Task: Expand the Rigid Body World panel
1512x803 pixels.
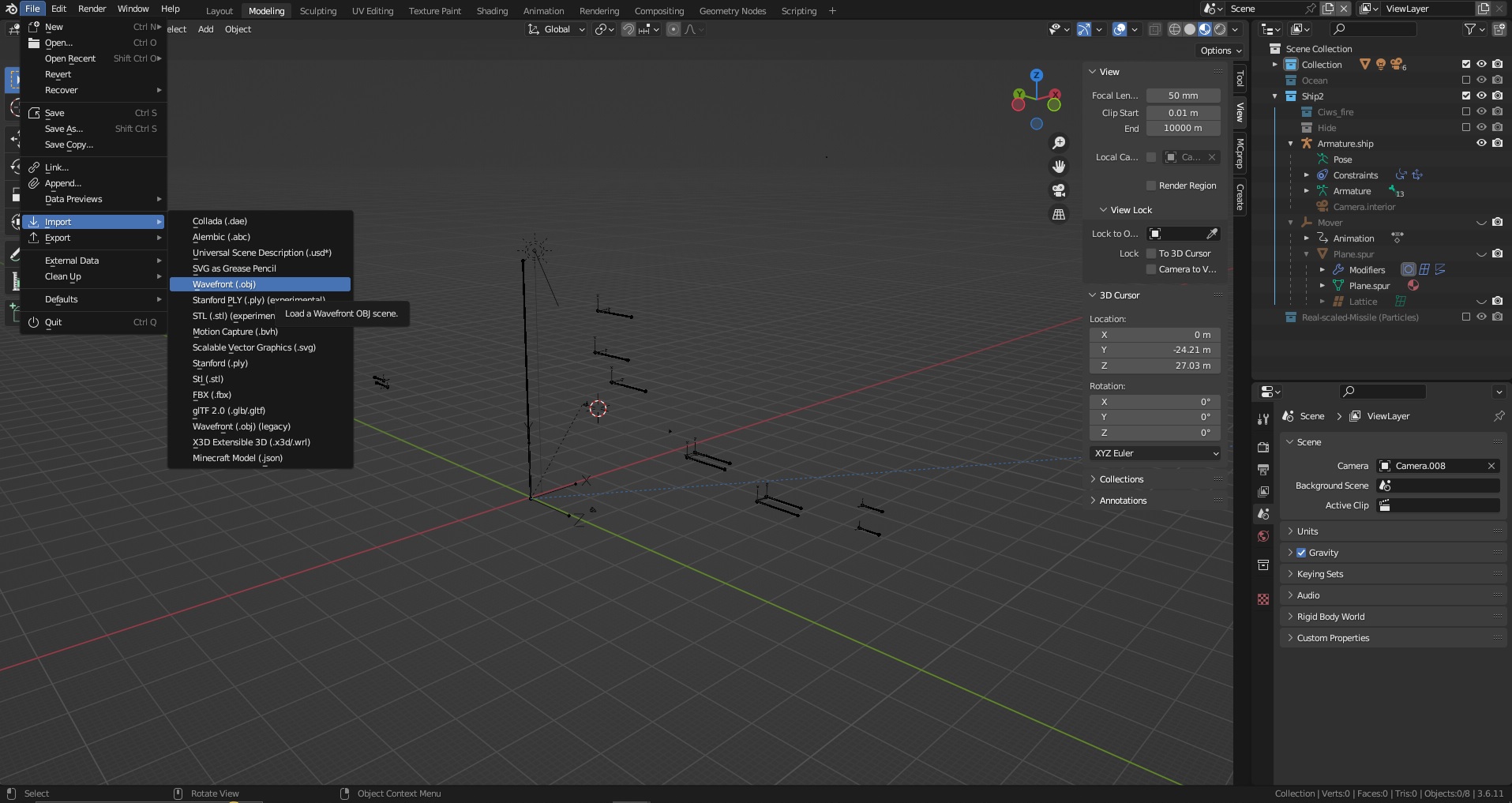Action: click(1393, 617)
